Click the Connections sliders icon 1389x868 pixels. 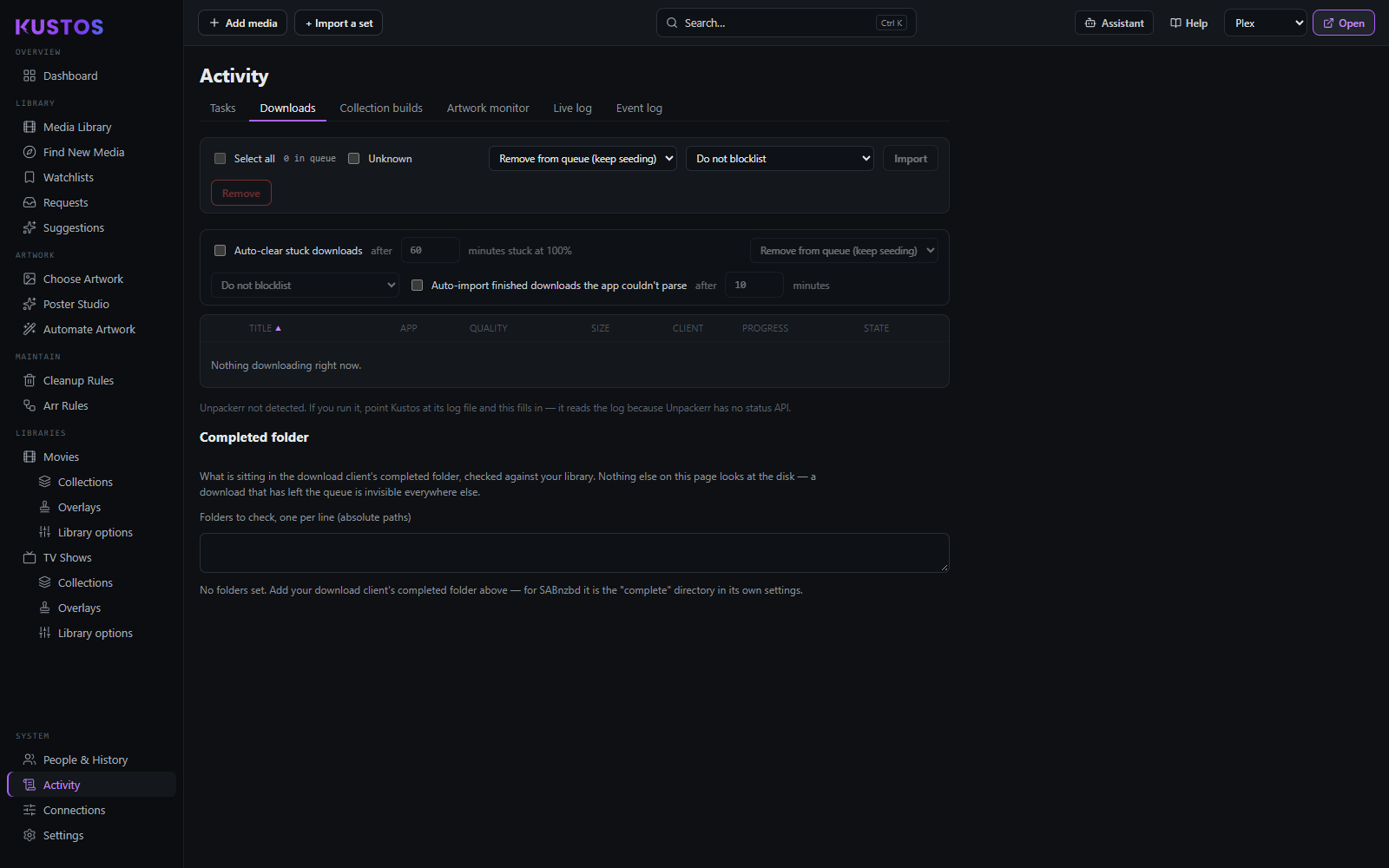pyautogui.click(x=30, y=810)
